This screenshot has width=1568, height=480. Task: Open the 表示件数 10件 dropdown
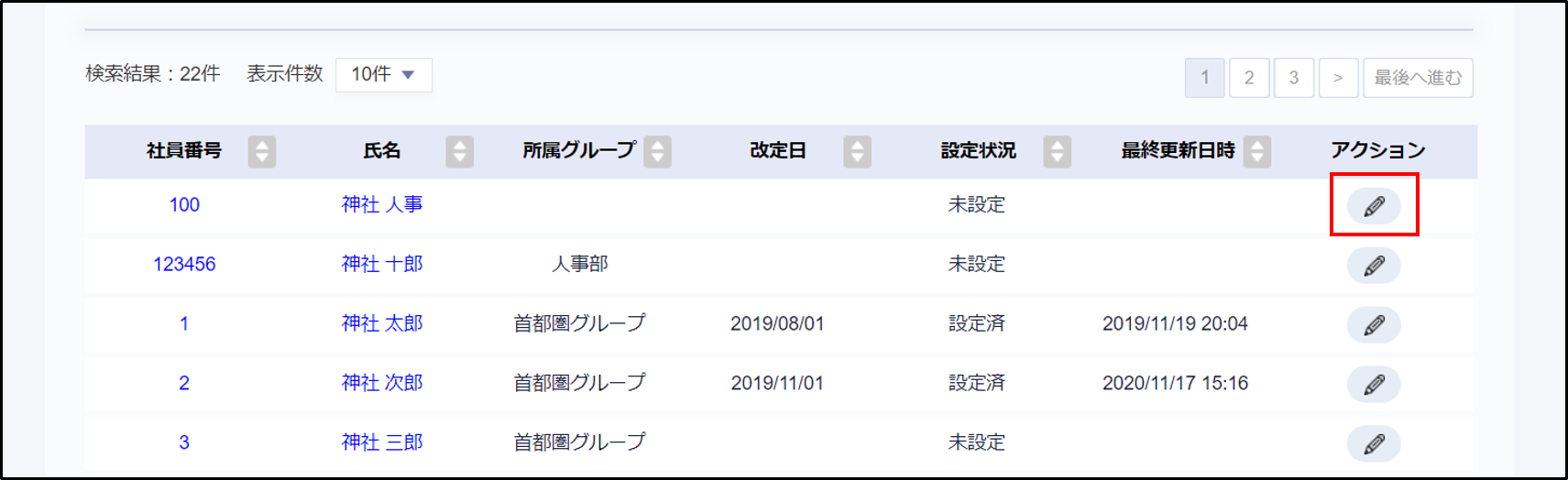tap(384, 75)
